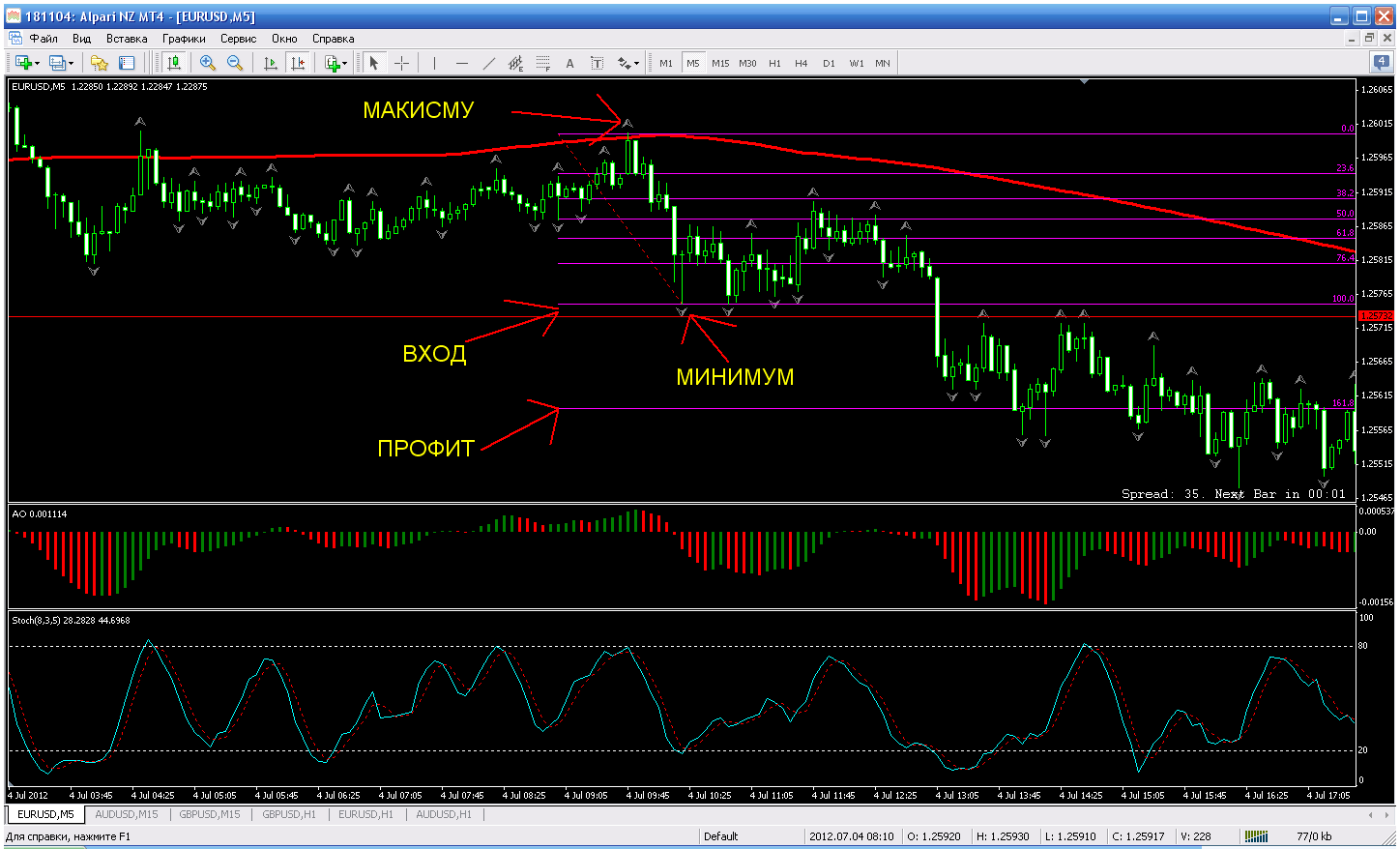Viewport: 1400px width, 849px height.
Task: Switch chart to W1 timeframe
Action: click(x=856, y=63)
